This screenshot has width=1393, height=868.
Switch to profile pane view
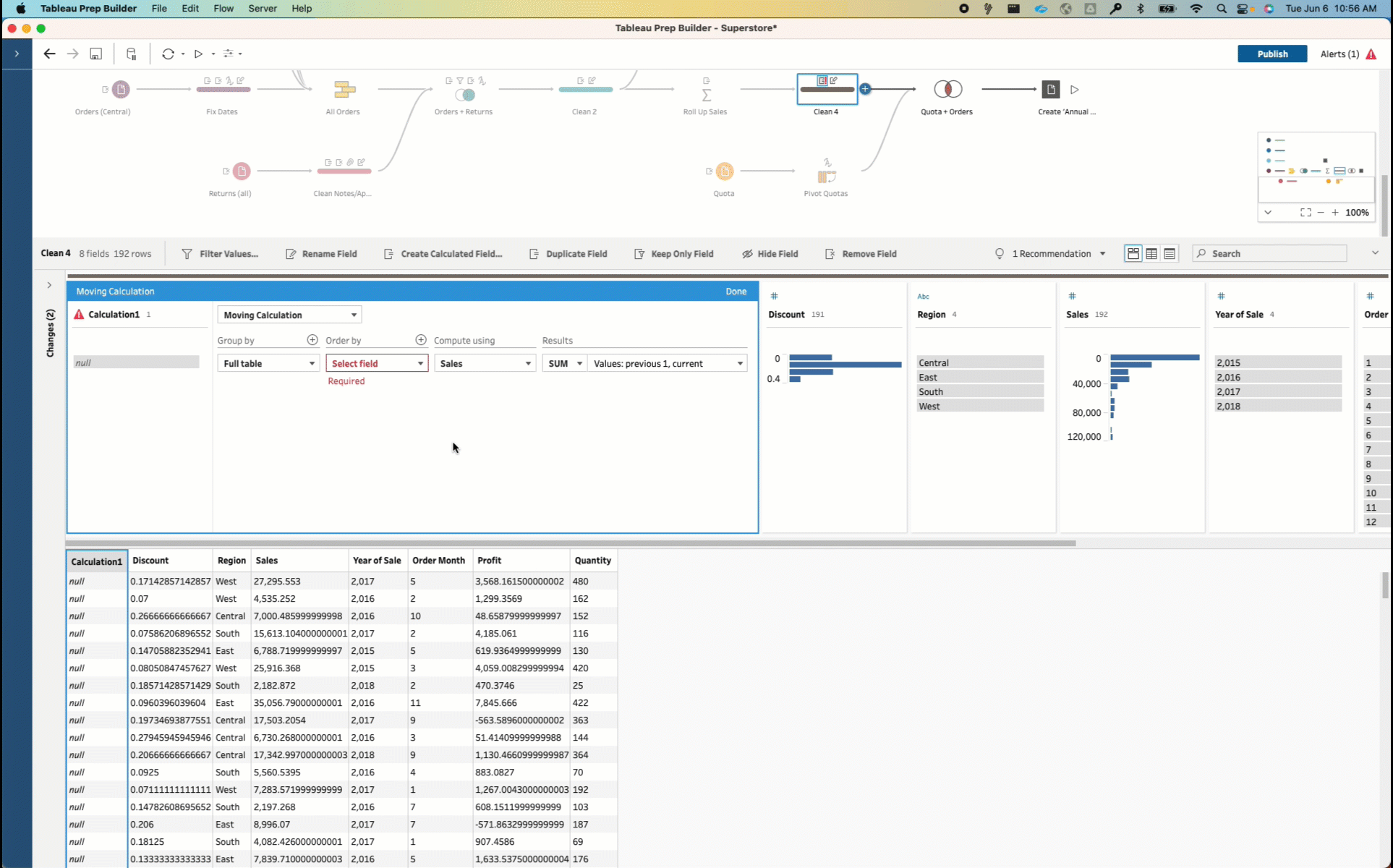click(x=1133, y=254)
